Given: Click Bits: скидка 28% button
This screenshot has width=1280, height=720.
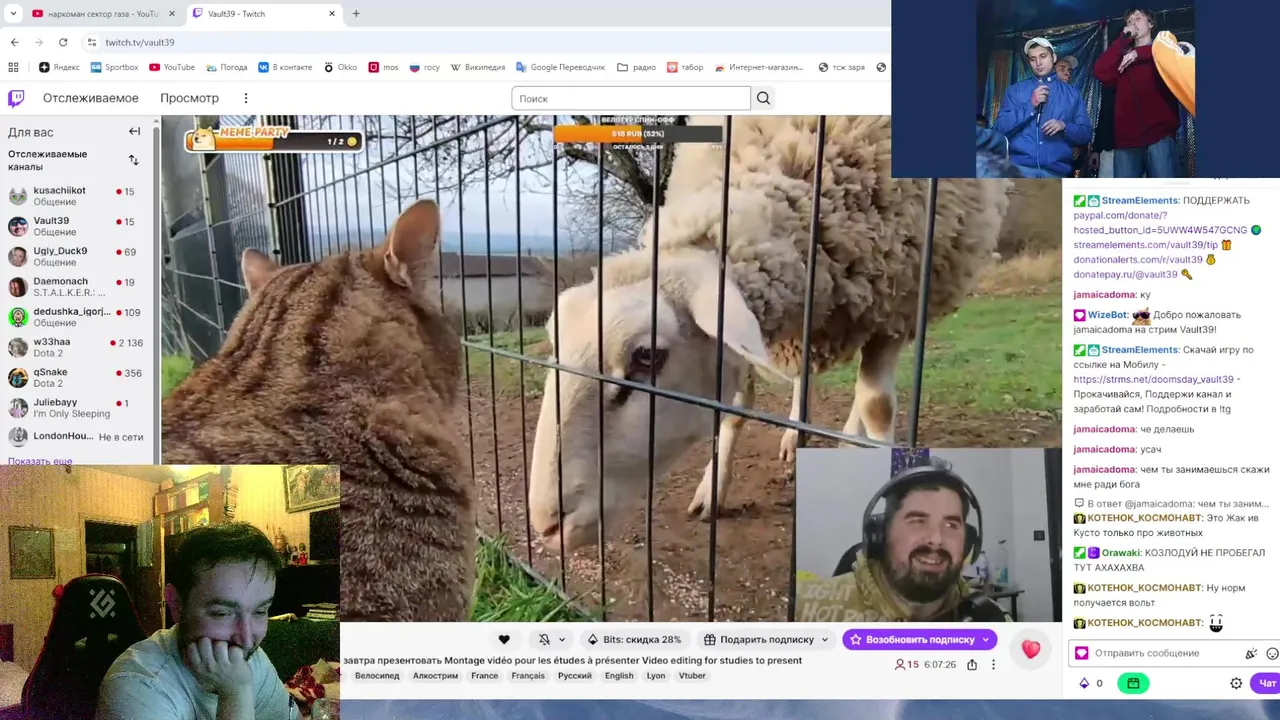Looking at the screenshot, I should coord(634,640).
